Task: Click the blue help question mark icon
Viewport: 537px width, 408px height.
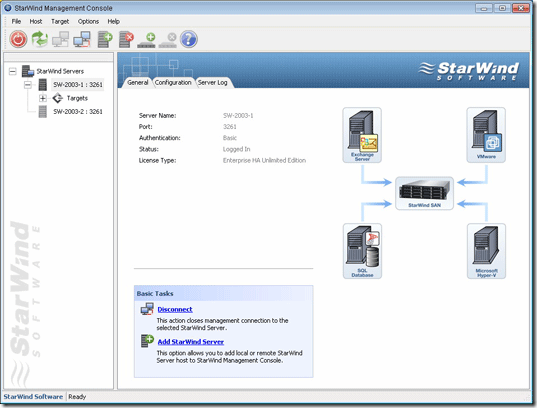Action: click(x=189, y=39)
